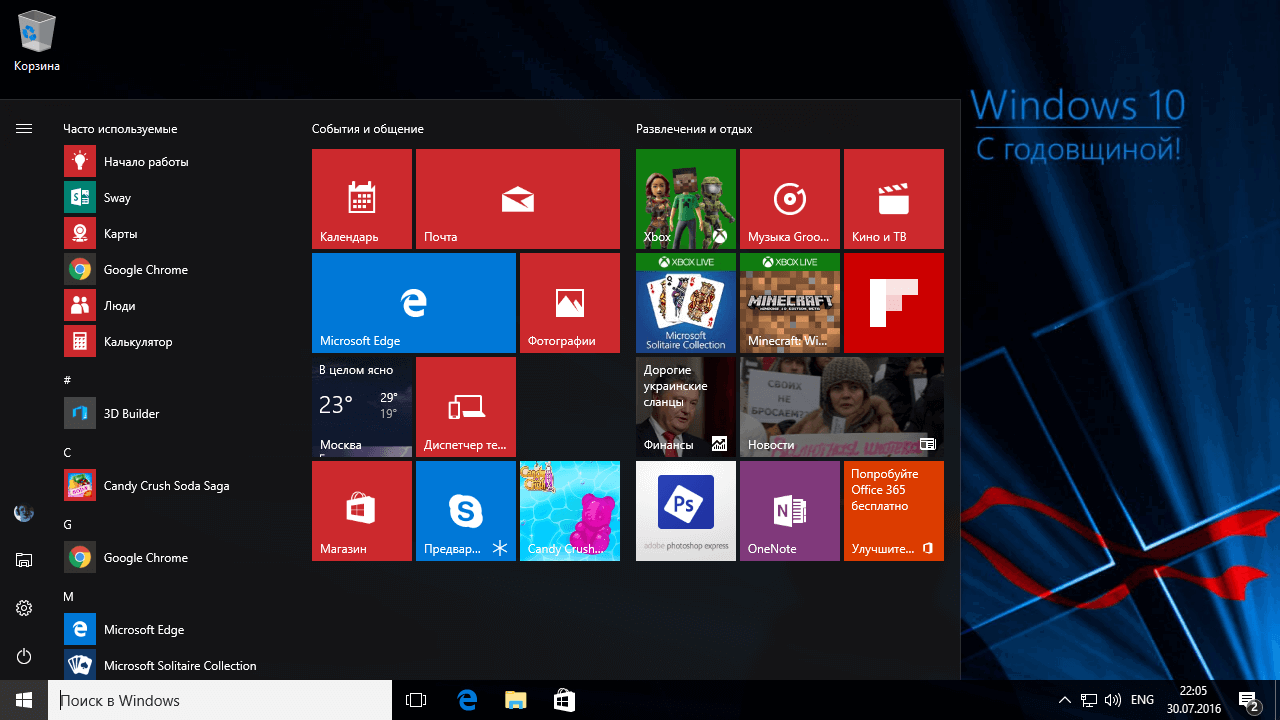Open the Xbox tile
Screen dimensions: 1280x720
[x=685, y=199]
